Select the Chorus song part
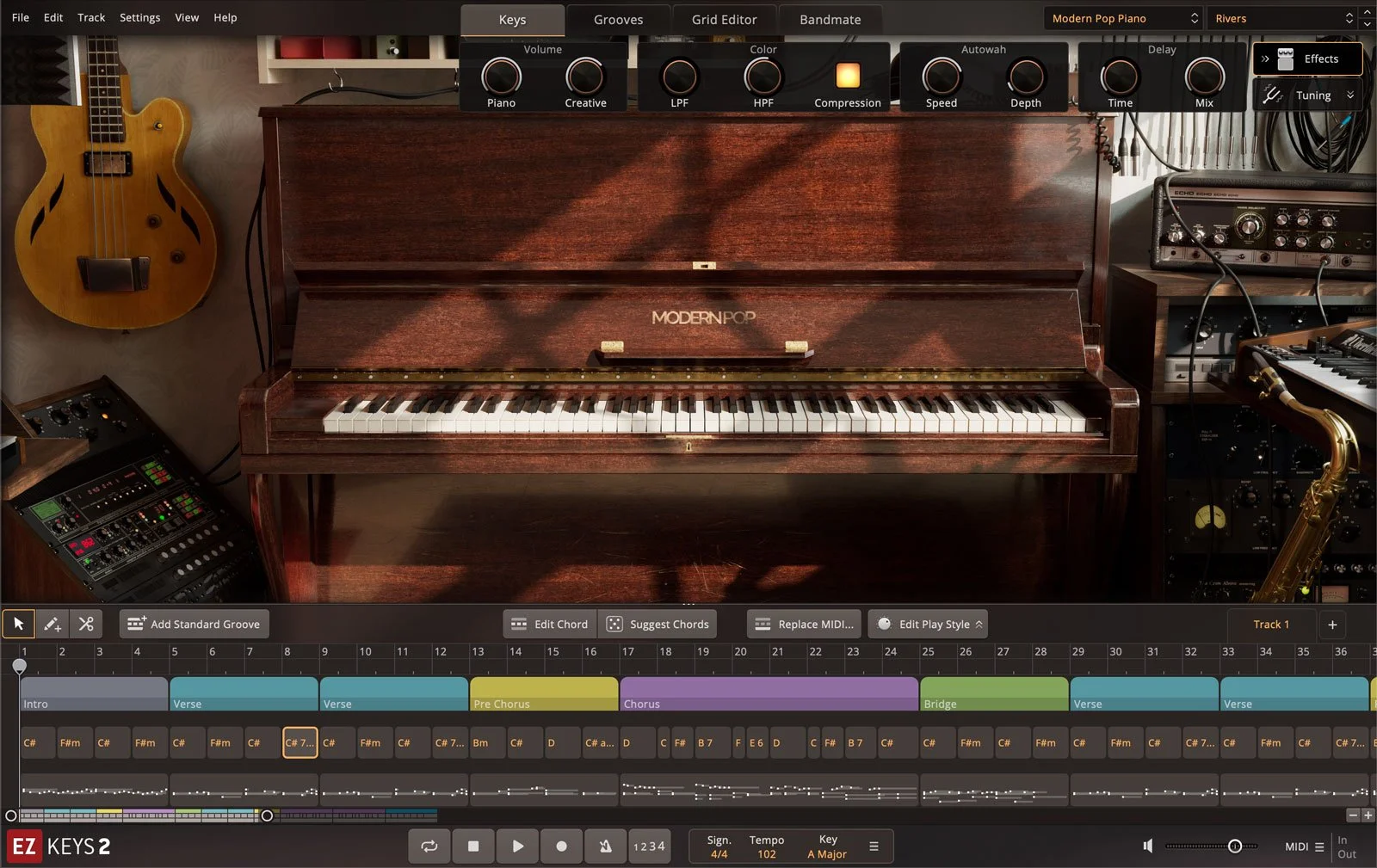Image resolution: width=1377 pixels, height=868 pixels. (769, 694)
